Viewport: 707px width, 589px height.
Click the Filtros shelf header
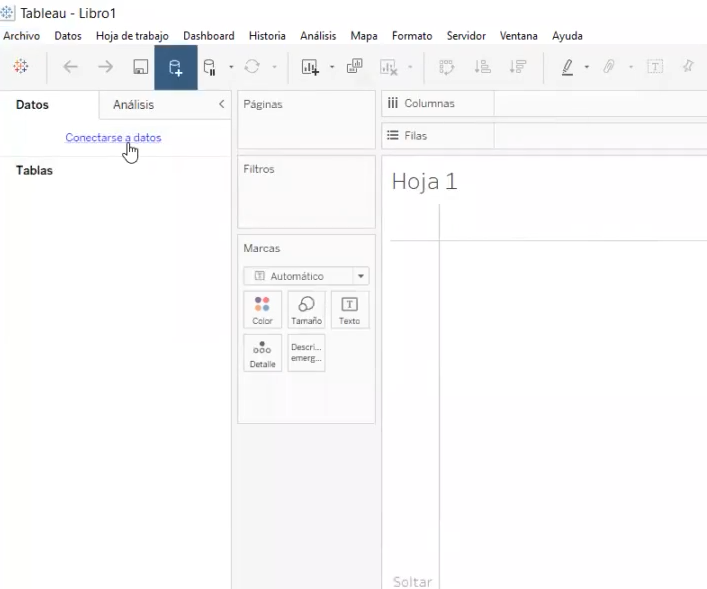point(259,169)
